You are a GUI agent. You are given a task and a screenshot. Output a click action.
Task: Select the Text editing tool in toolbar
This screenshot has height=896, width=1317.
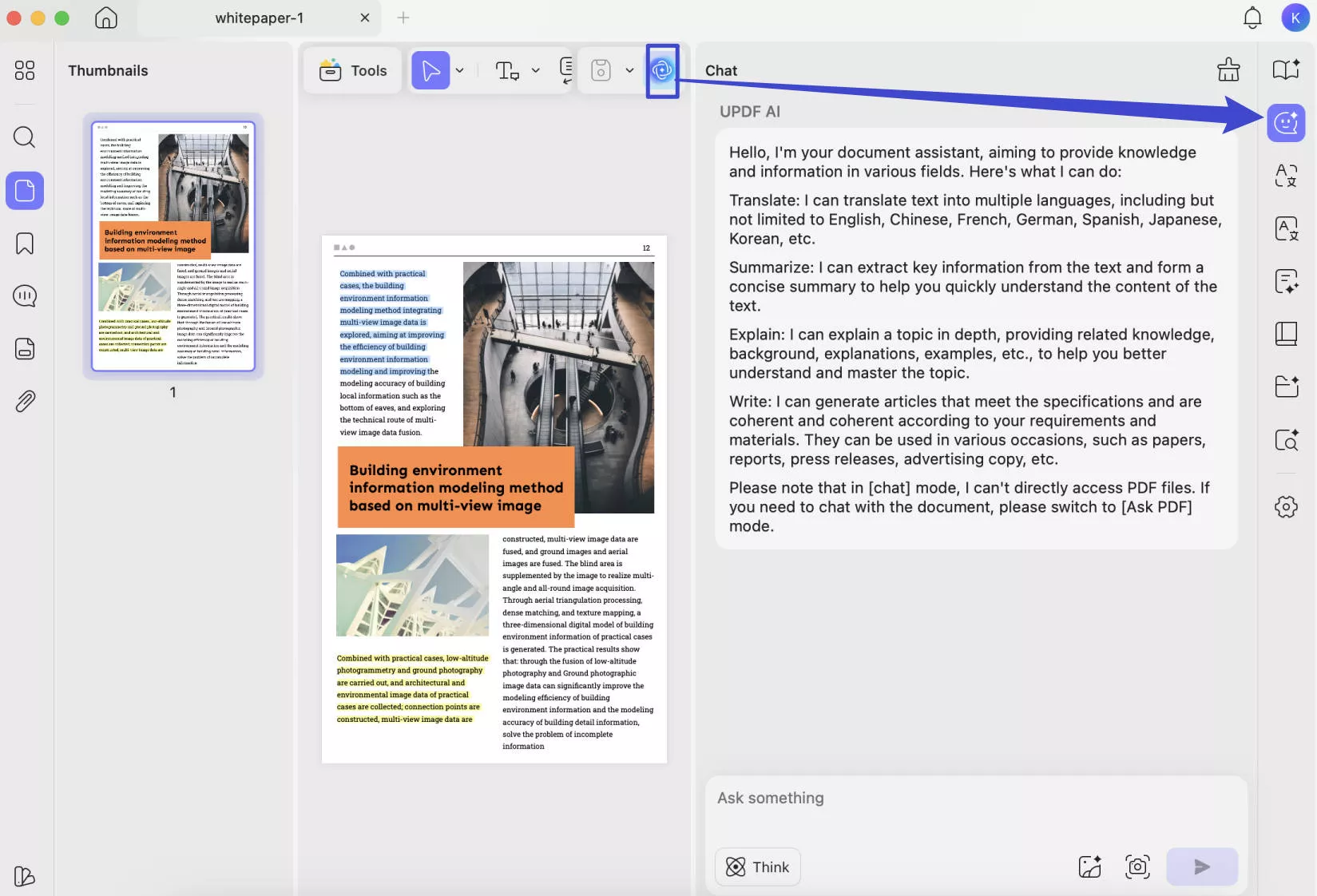tap(506, 70)
